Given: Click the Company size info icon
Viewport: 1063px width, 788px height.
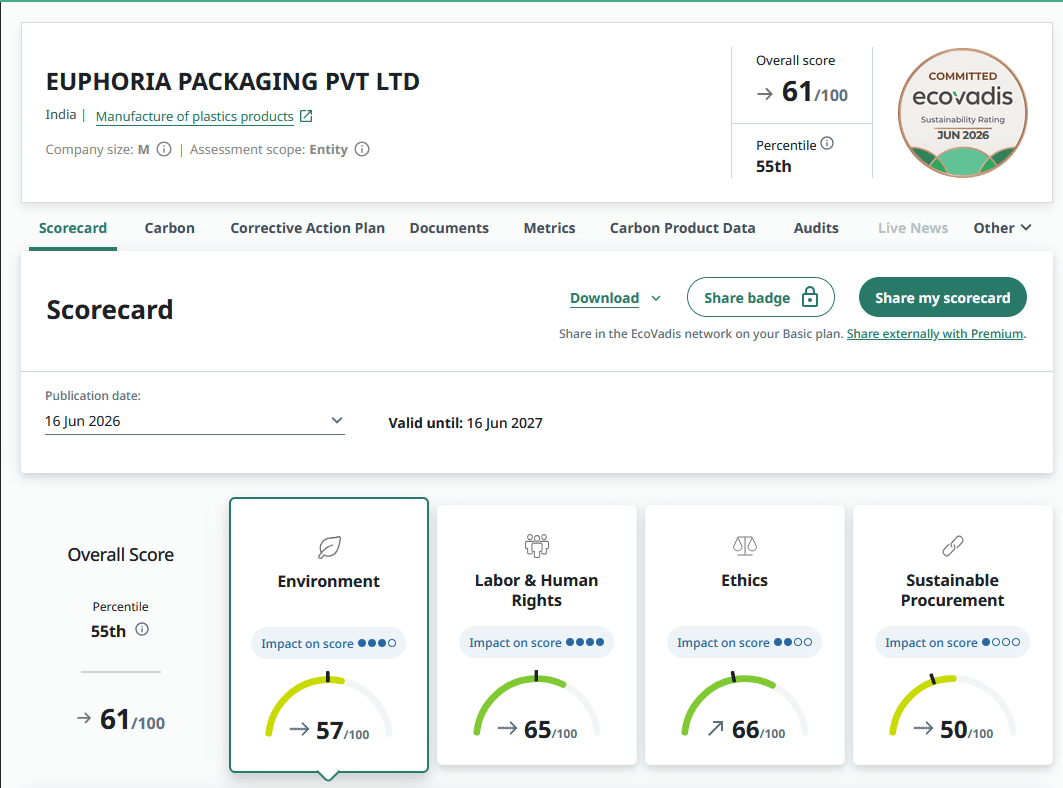Looking at the screenshot, I should click(164, 149).
